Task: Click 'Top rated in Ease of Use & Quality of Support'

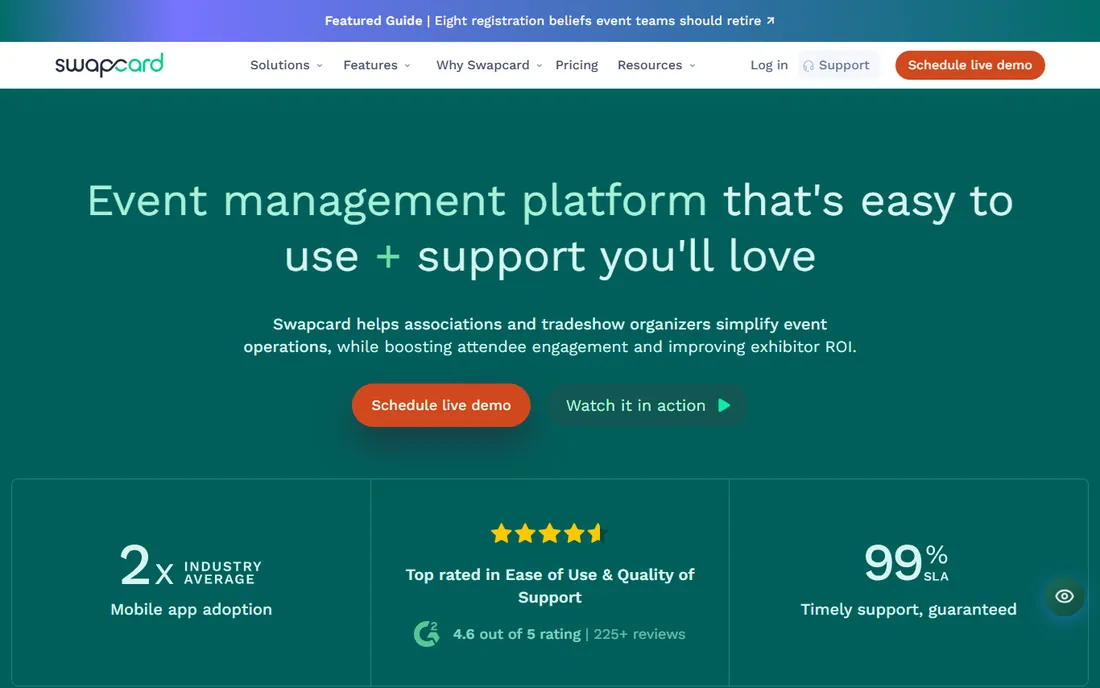Action: point(550,586)
